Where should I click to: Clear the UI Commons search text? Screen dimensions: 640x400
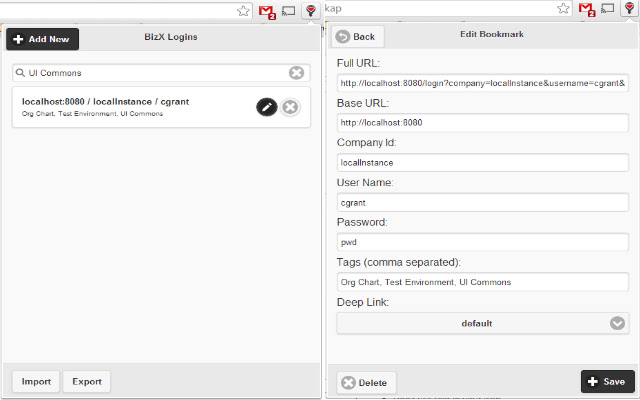click(296, 73)
